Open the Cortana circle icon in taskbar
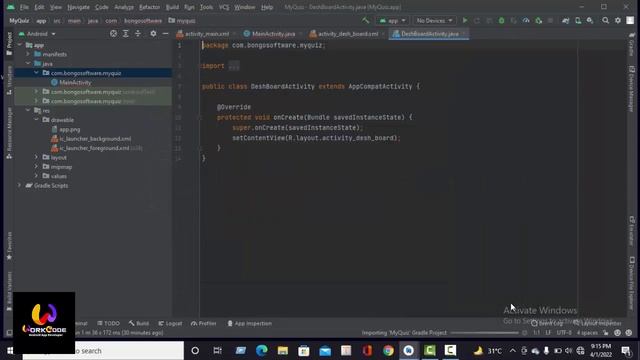Screen dimensions: 640x360 click(x=195, y=351)
